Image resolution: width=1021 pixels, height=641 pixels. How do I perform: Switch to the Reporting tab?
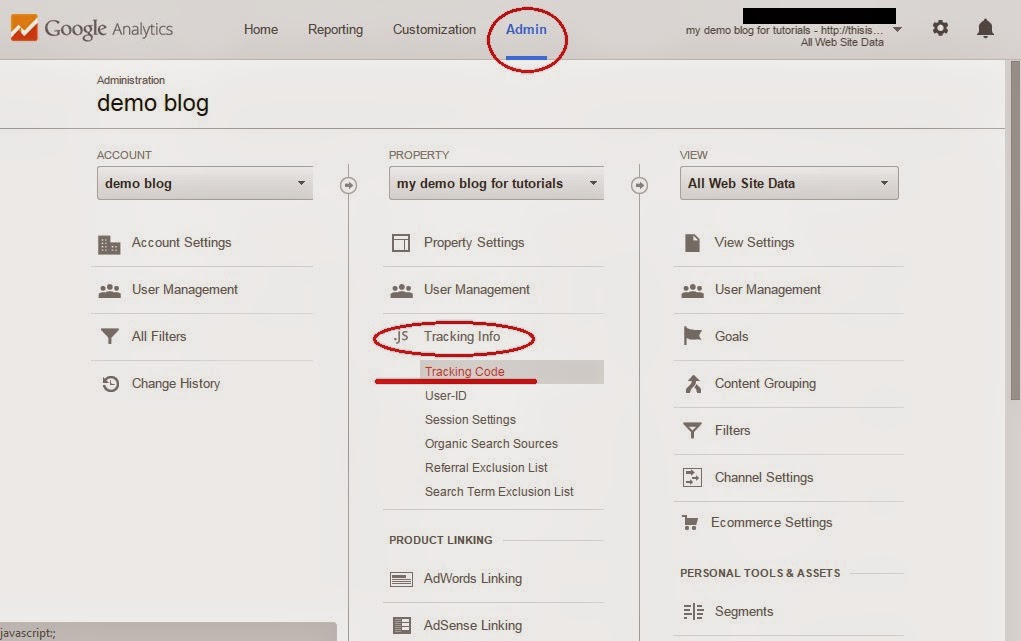[x=335, y=29]
